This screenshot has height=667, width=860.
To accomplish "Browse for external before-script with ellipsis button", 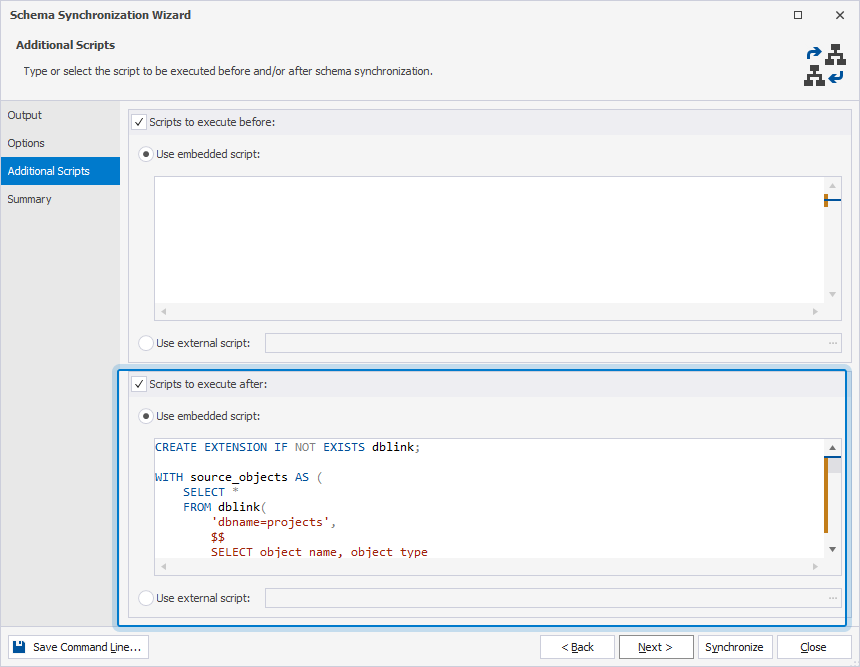I will 833,343.
